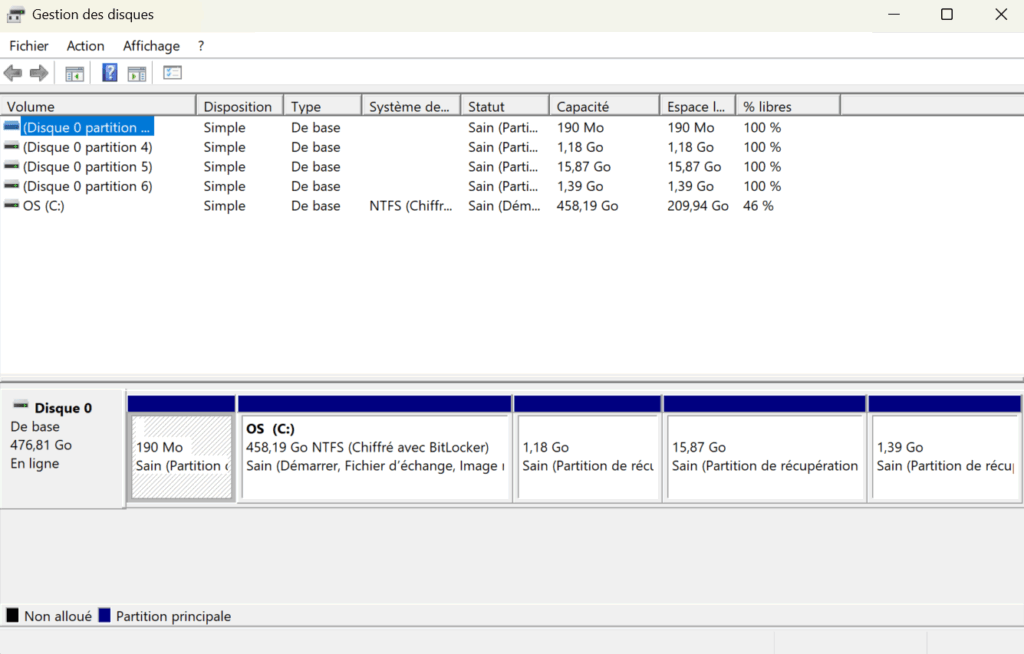Select the (Disque 0 partition 5) volume
This screenshot has width=1024, height=654.
coord(88,167)
